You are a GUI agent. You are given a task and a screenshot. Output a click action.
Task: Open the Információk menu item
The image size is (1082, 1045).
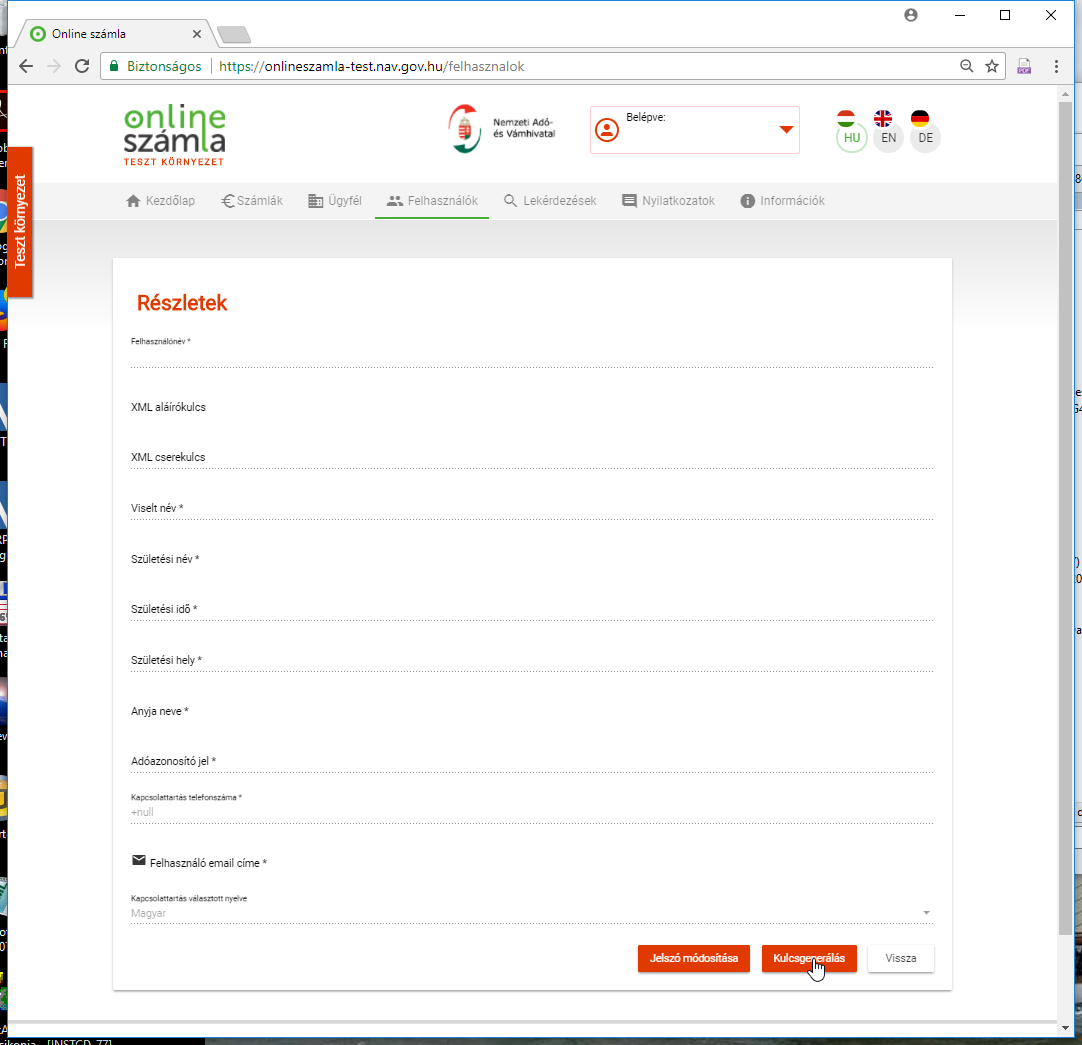coord(783,201)
